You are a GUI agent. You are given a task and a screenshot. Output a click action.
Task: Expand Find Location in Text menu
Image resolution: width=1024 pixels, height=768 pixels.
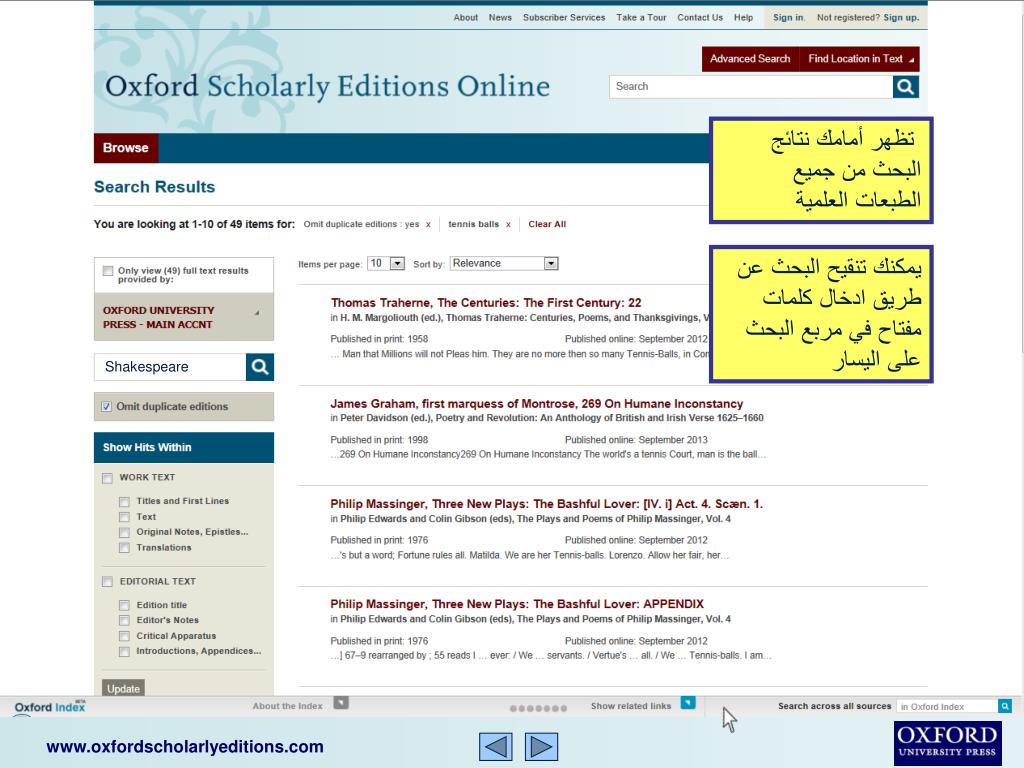point(859,59)
